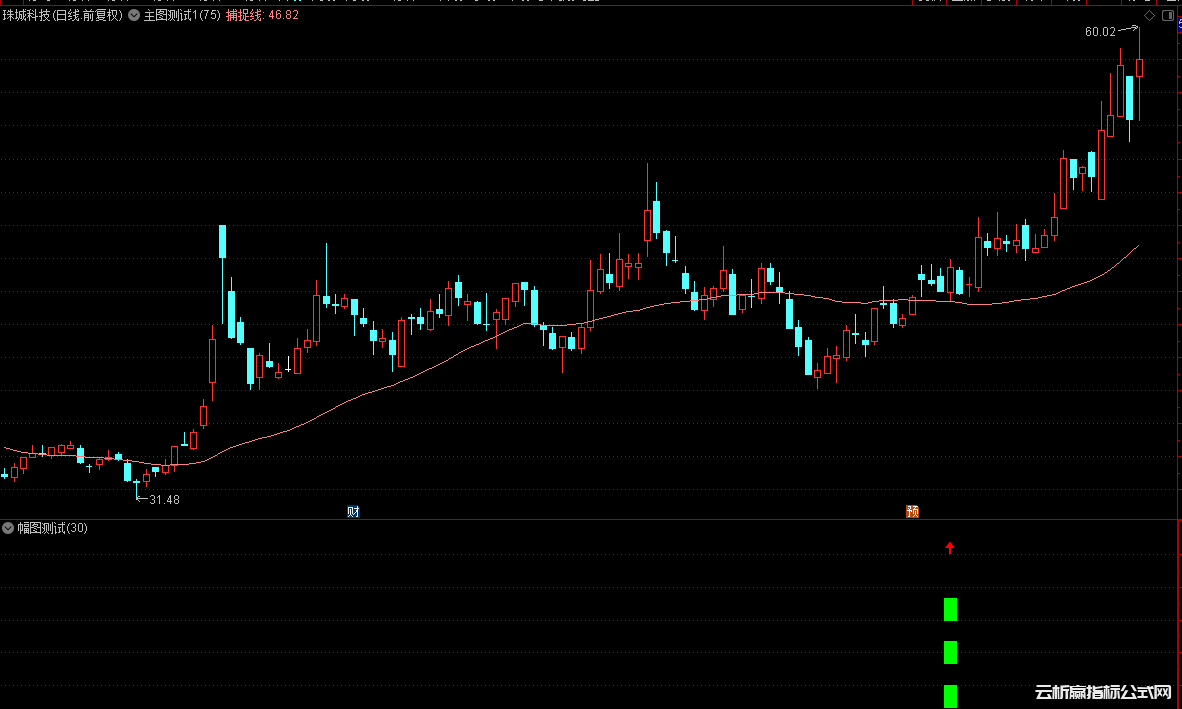Click the red up-arrow signal in sub-chart

click(x=950, y=547)
